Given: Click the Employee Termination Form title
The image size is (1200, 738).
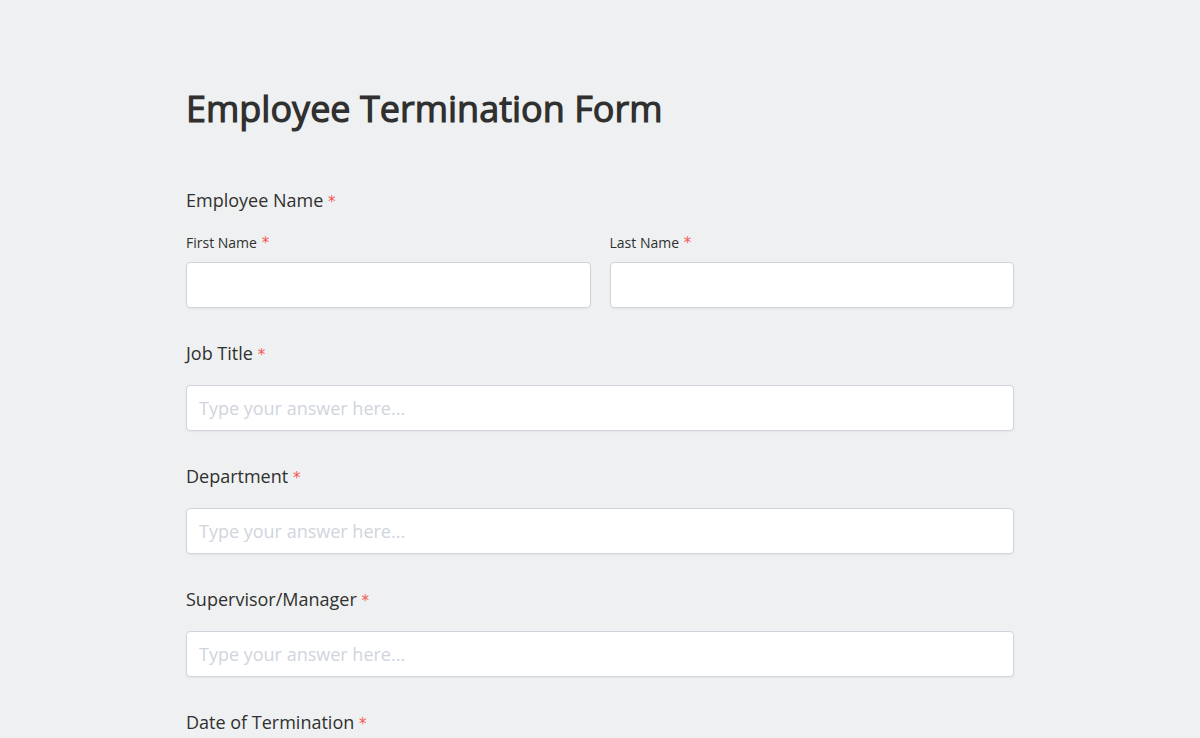Looking at the screenshot, I should pyautogui.click(x=423, y=108).
